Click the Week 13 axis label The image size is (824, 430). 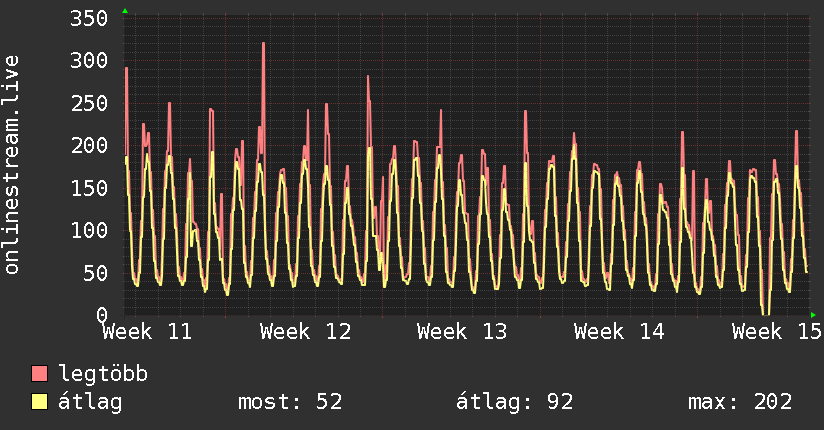(462, 332)
